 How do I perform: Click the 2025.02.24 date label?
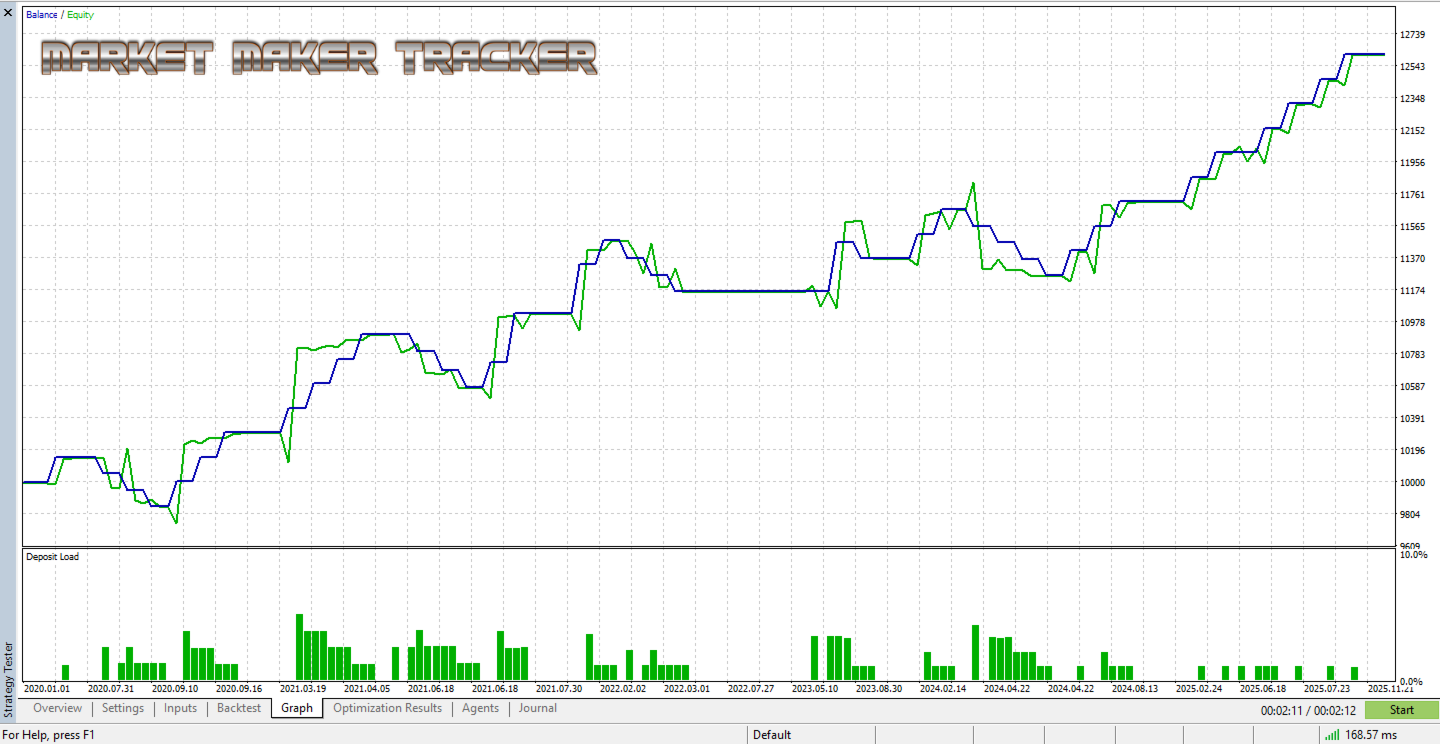pyautogui.click(x=1199, y=689)
